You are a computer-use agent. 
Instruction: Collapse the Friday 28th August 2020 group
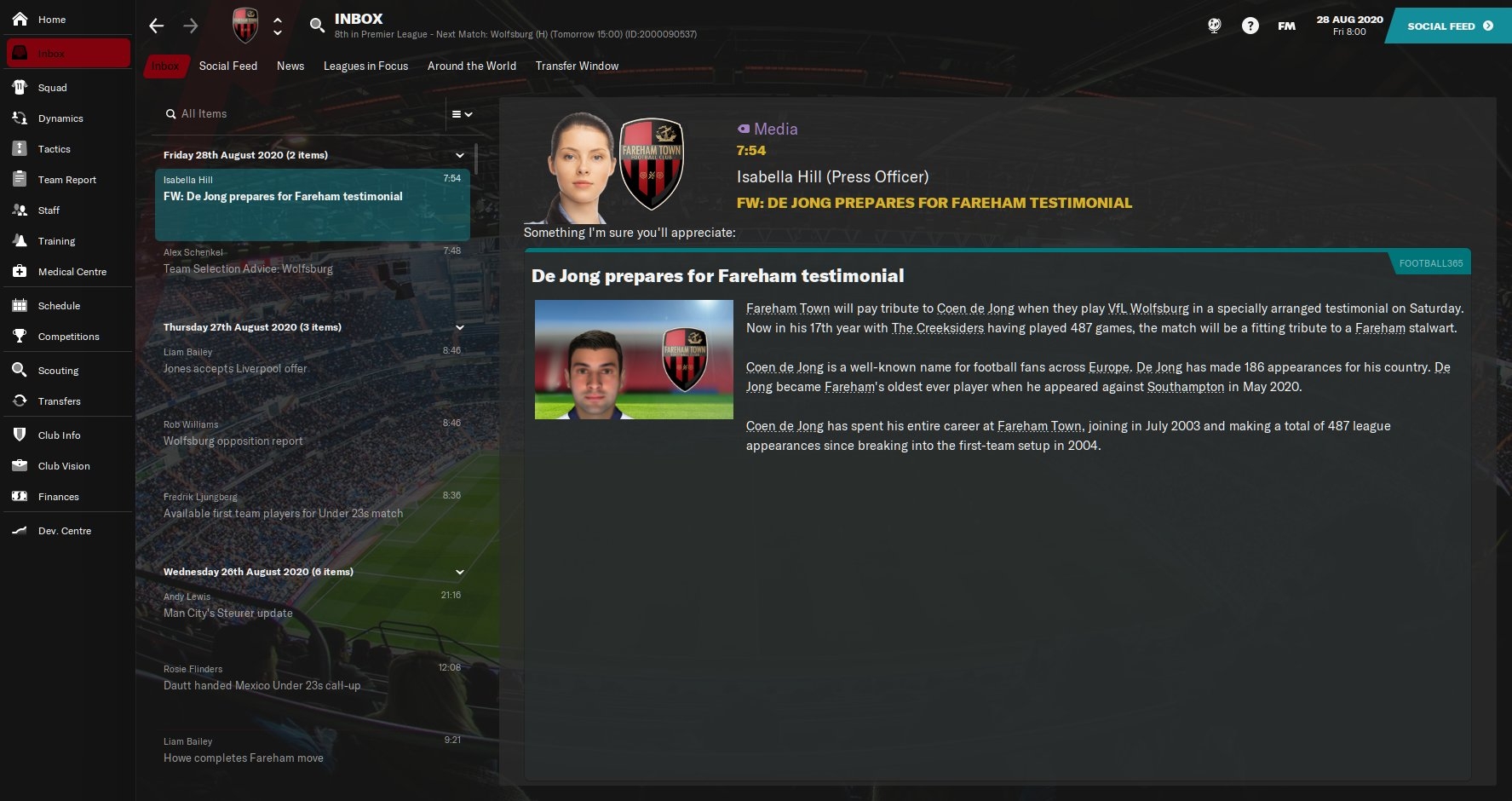point(460,155)
